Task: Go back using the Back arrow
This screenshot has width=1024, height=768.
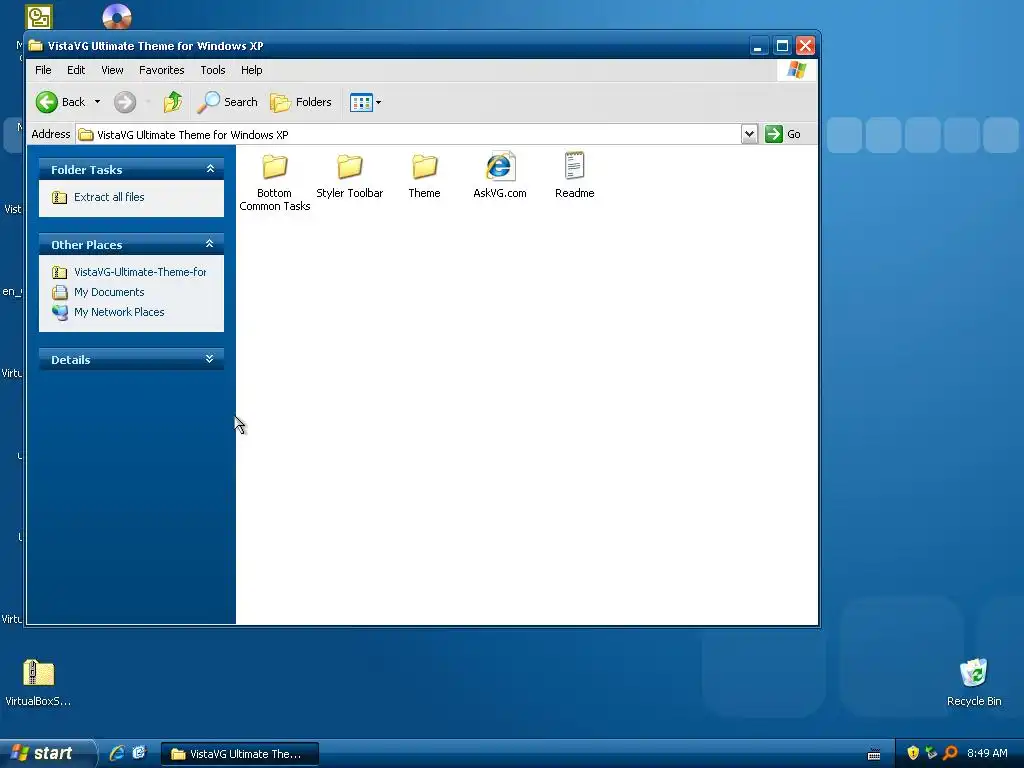Action: (x=61, y=102)
